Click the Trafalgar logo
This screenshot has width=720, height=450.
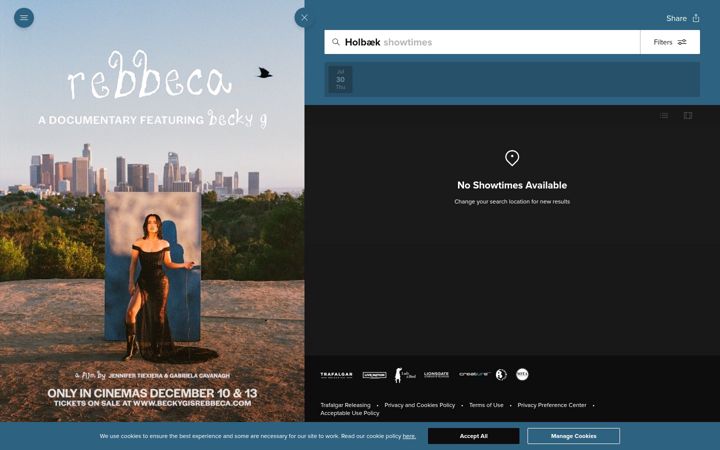click(337, 375)
